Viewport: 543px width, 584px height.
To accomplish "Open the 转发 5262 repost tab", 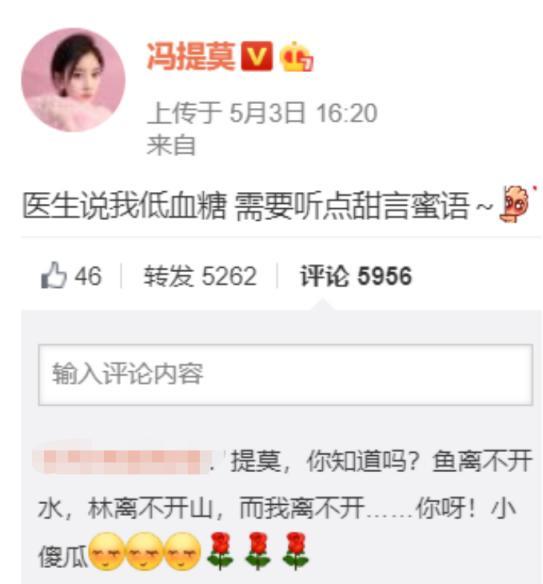I will click(200, 276).
